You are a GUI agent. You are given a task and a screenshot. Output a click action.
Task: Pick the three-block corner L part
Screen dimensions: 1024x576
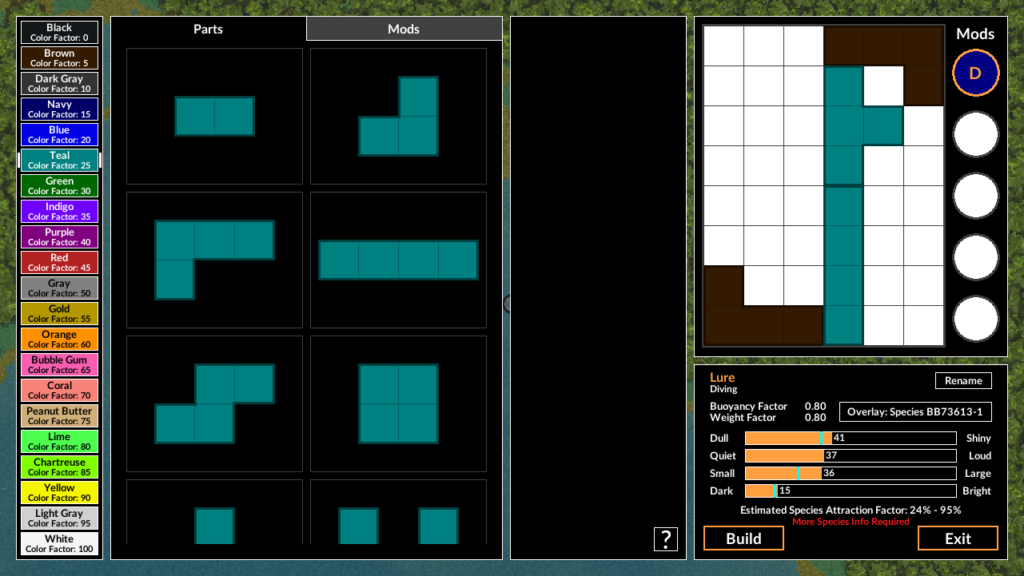[398, 116]
